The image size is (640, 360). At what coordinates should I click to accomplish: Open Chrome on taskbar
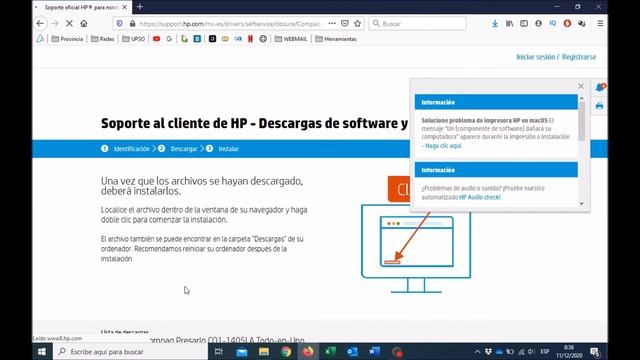tap(286, 351)
